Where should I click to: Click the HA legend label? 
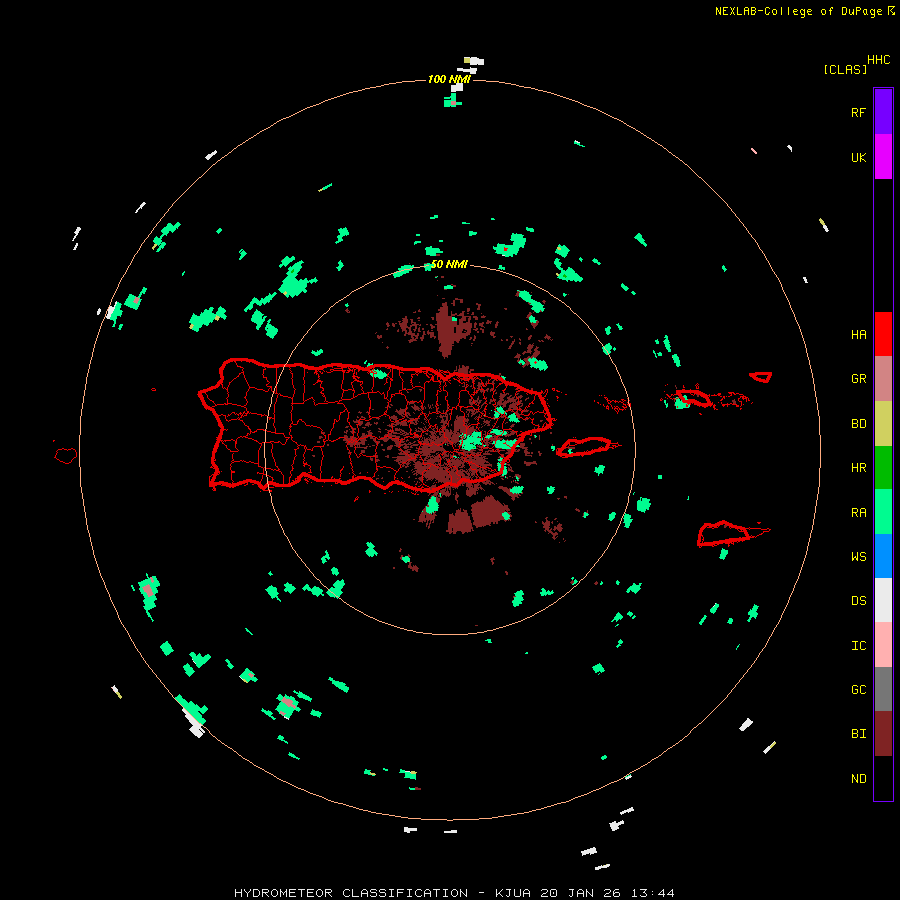(x=858, y=334)
